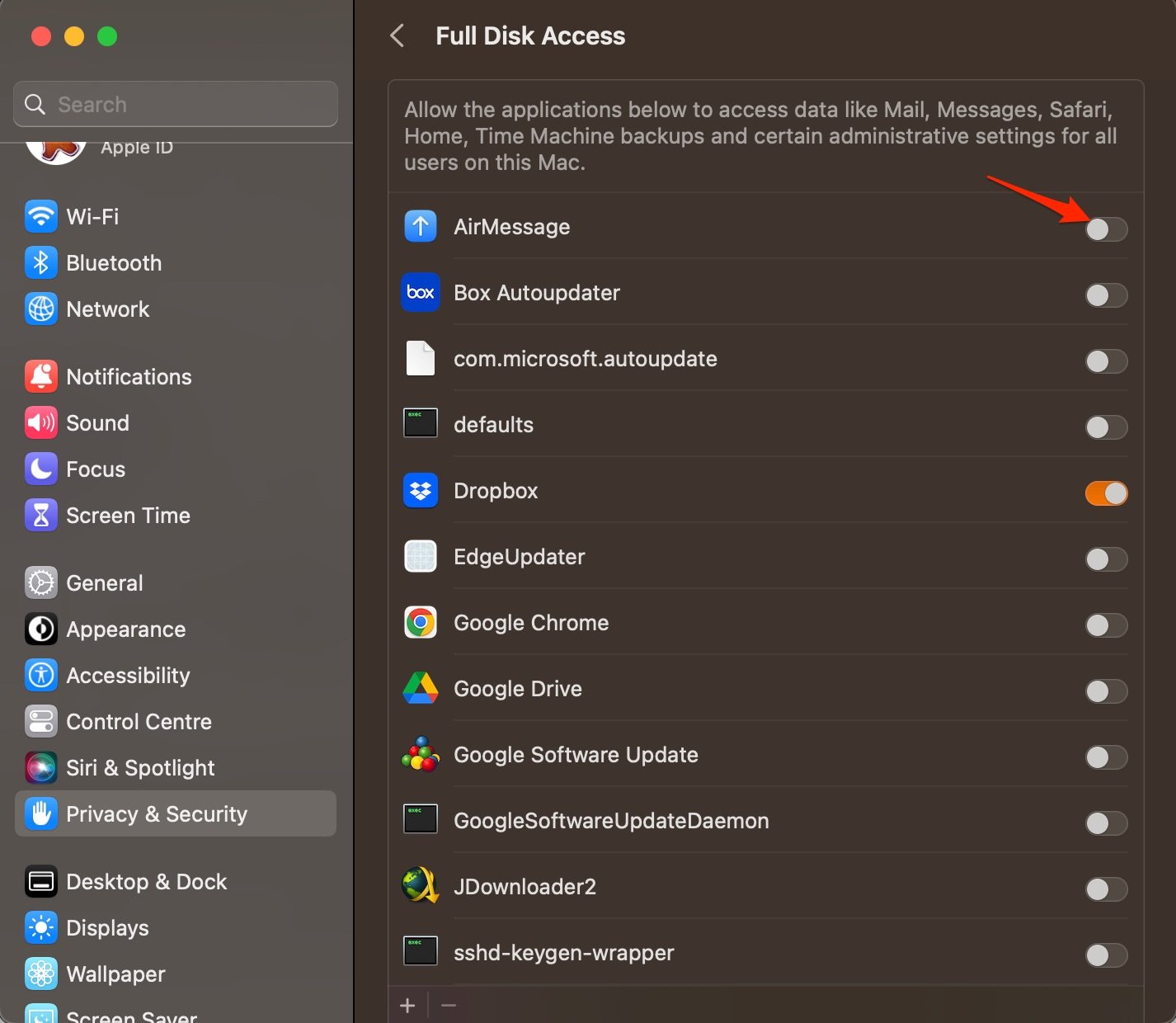Click the Displays sun icon

[x=41, y=928]
